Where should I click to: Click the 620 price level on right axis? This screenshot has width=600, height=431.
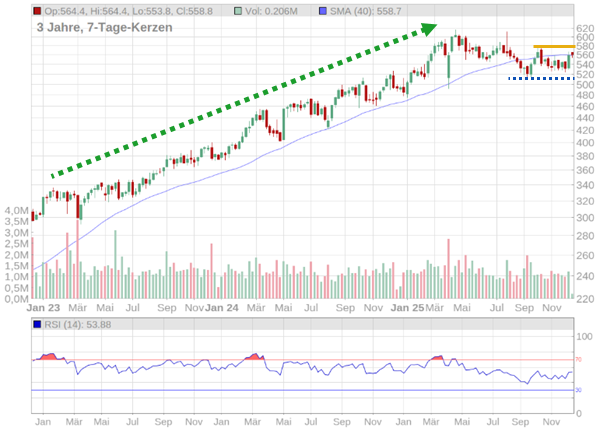[x=586, y=29]
